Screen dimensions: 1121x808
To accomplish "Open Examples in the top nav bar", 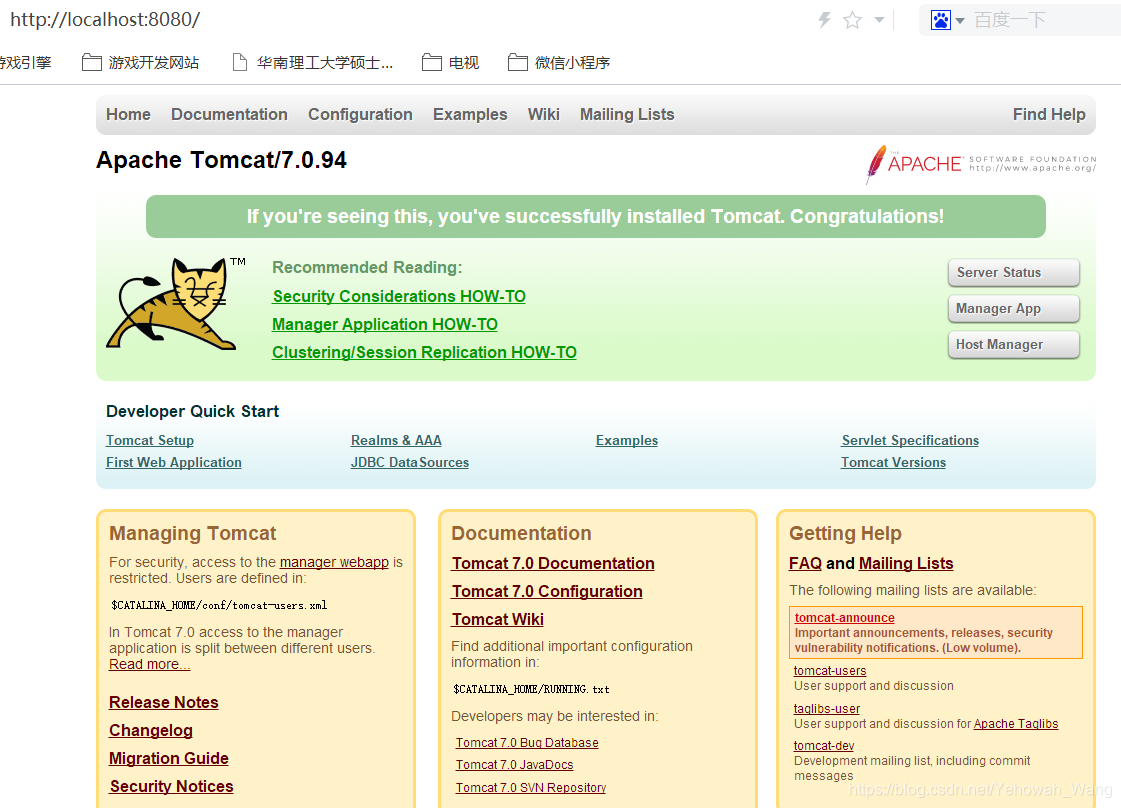I will coord(470,114).
